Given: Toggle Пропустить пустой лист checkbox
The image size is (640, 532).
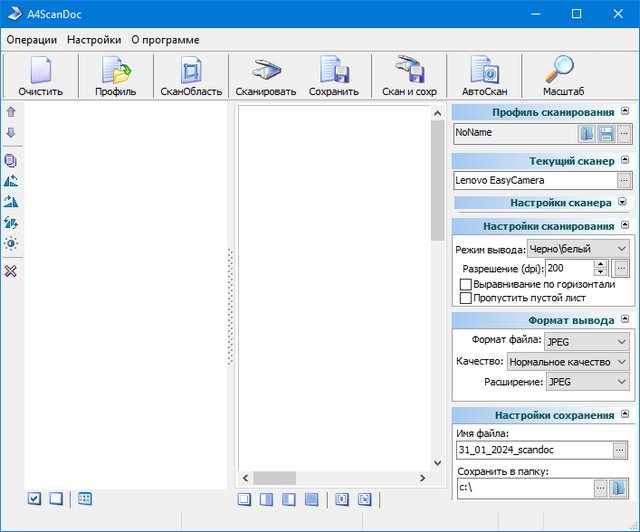Looking at the screenshot, I should (x=465, y=298).
